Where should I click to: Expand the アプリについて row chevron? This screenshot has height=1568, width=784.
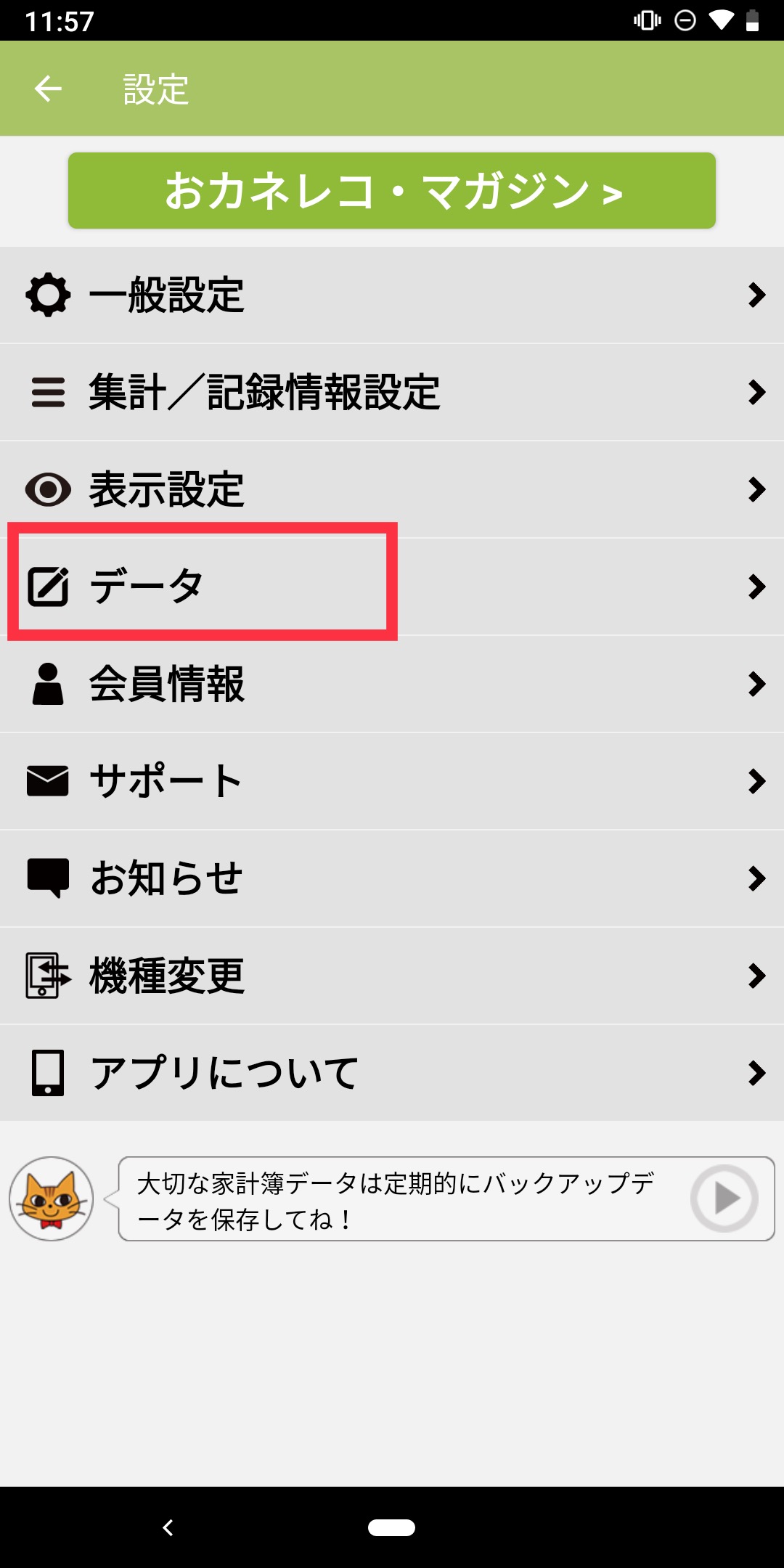[756, 1073]
